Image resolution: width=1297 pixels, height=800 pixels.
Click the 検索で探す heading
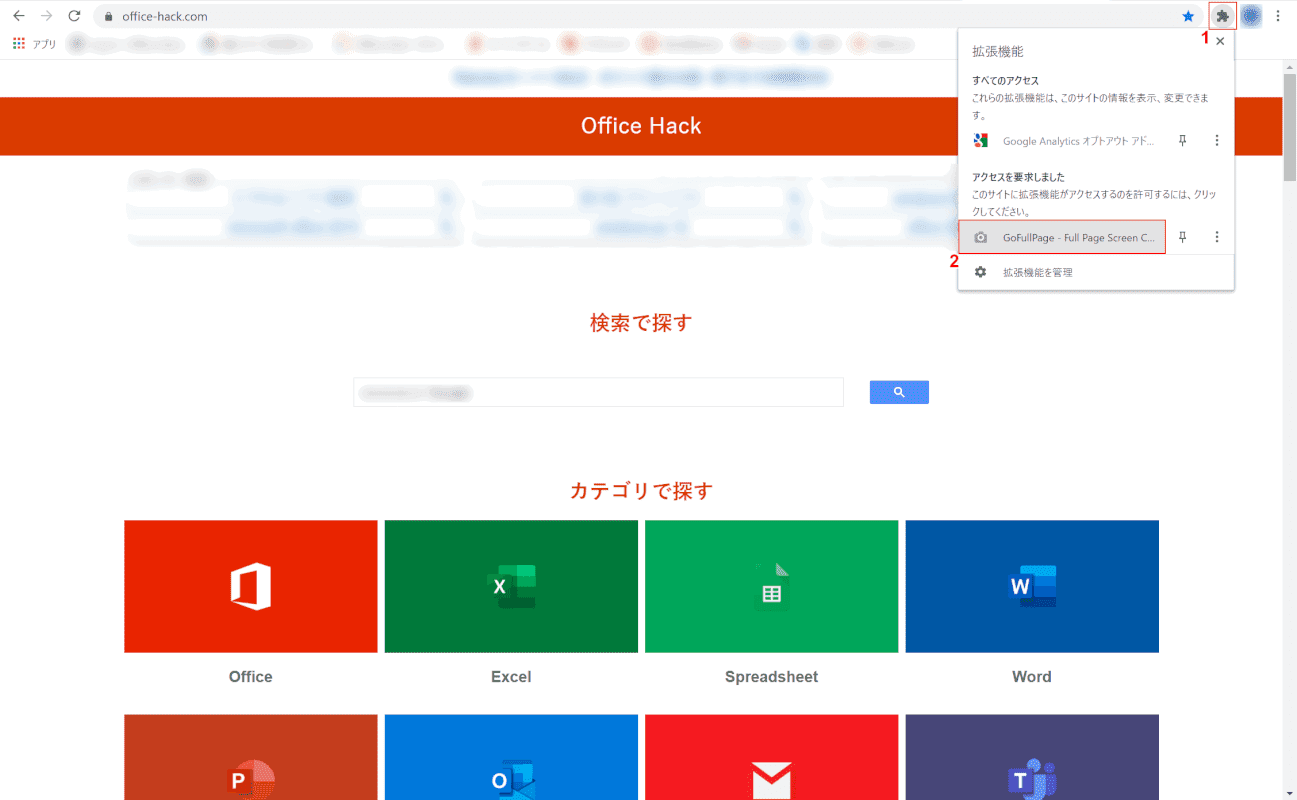(x=641, y=323)
